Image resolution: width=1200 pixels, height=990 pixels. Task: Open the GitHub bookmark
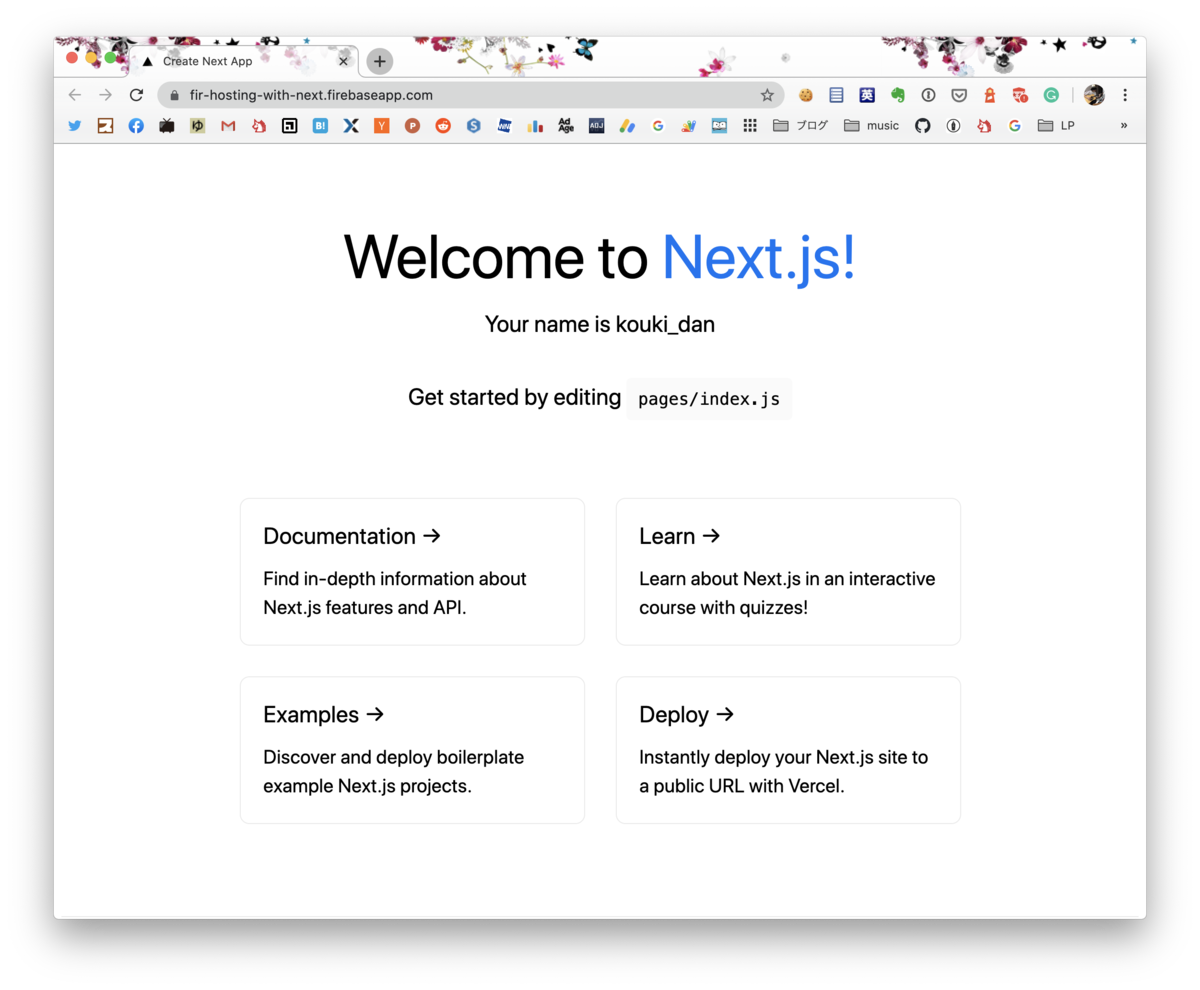[923, 126]
